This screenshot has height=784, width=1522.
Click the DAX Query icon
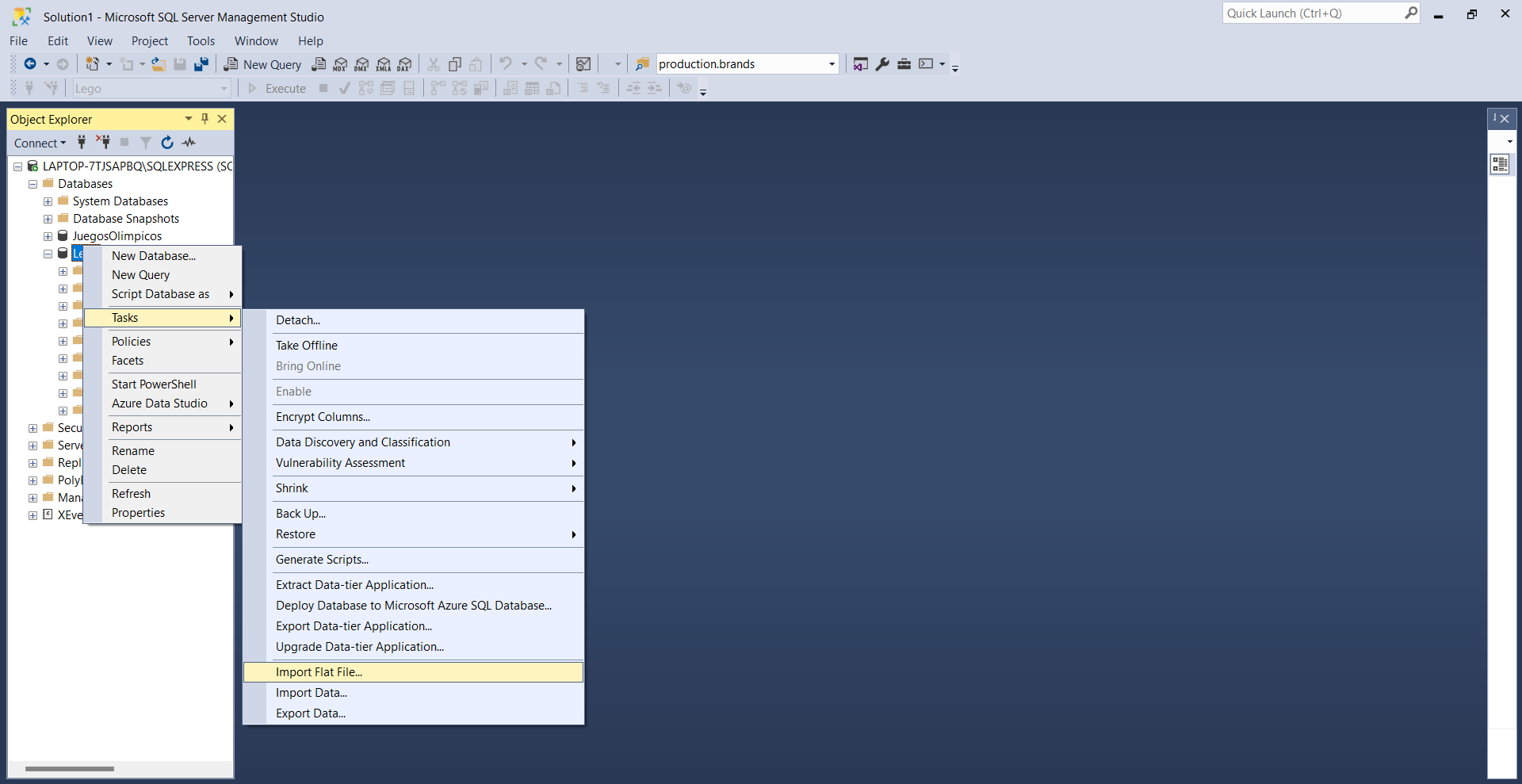click(x=405, y=64)
